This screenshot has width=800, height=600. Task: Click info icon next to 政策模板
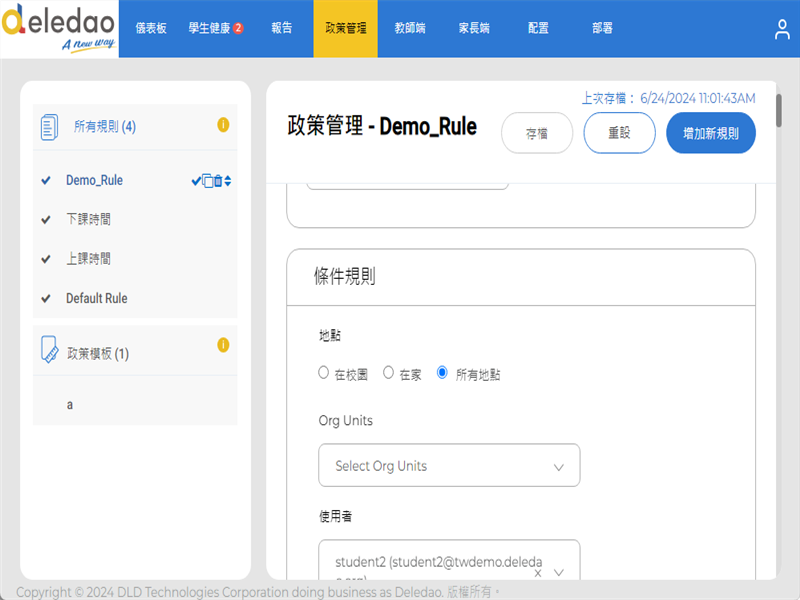[x=223, y=345]
